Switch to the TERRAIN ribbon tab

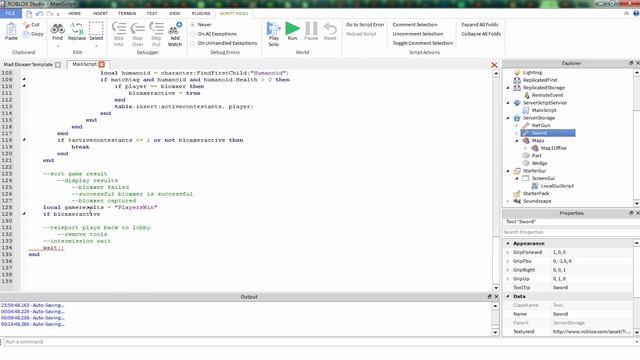coord(127,13)
